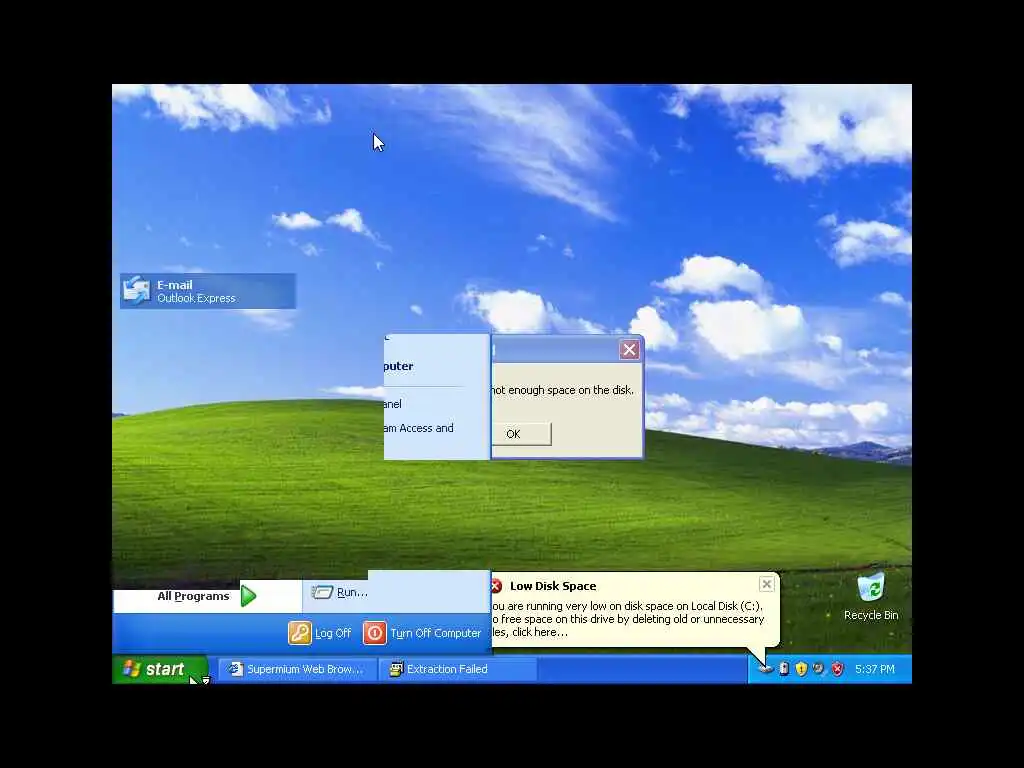Click the Supermium taskbar icon
The image size is (1024, 768).
tap(235, 669)
